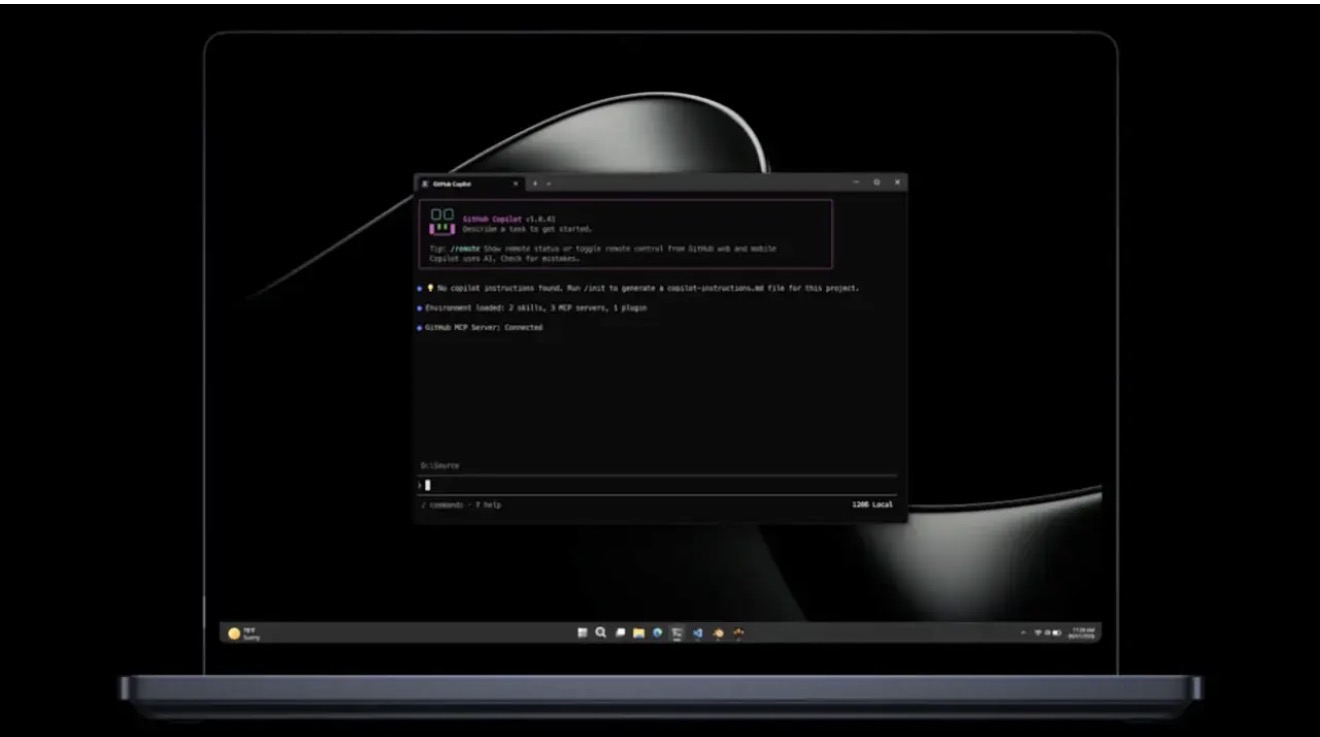Open taskbar Search magnifier
Image resolution: width=1320 pixels, height=737 pixels.
click(x=600, y=632)
